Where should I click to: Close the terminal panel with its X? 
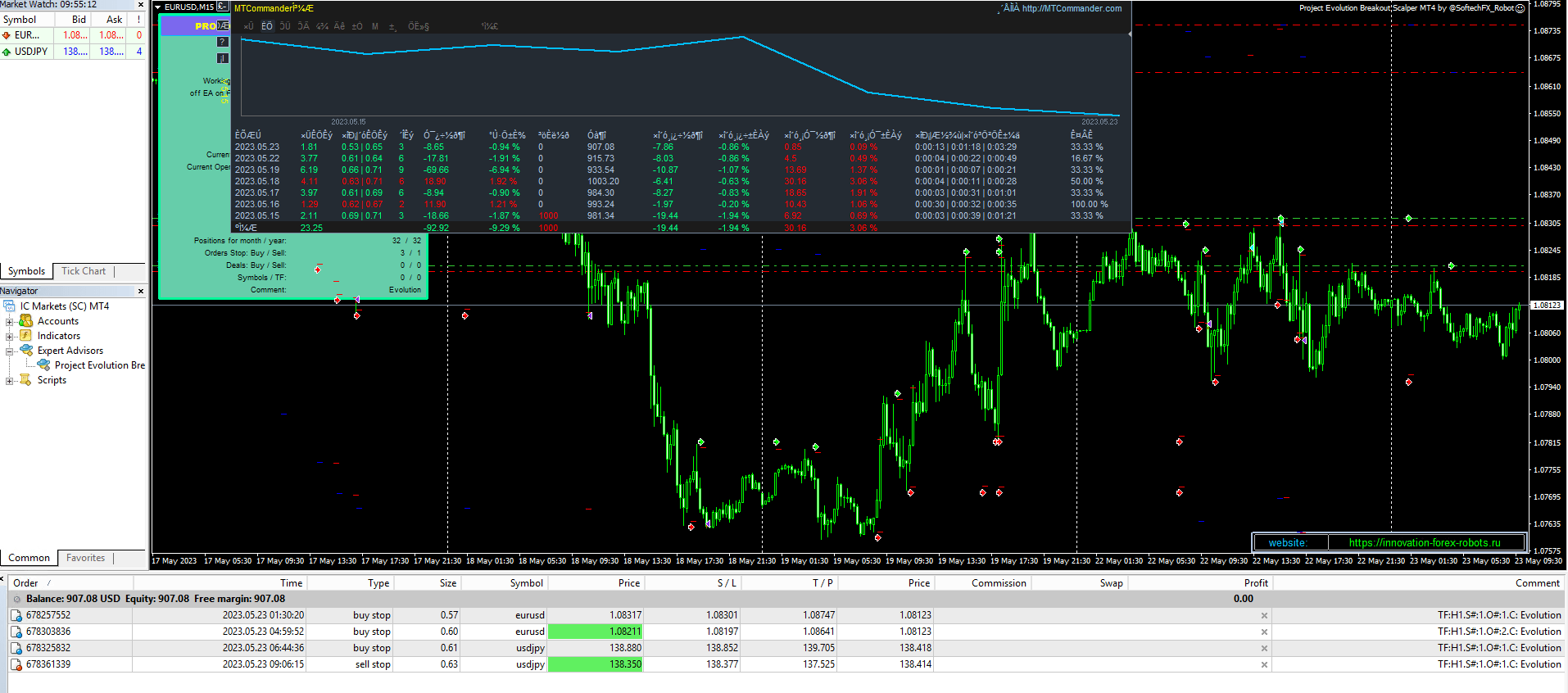point(3,579)
